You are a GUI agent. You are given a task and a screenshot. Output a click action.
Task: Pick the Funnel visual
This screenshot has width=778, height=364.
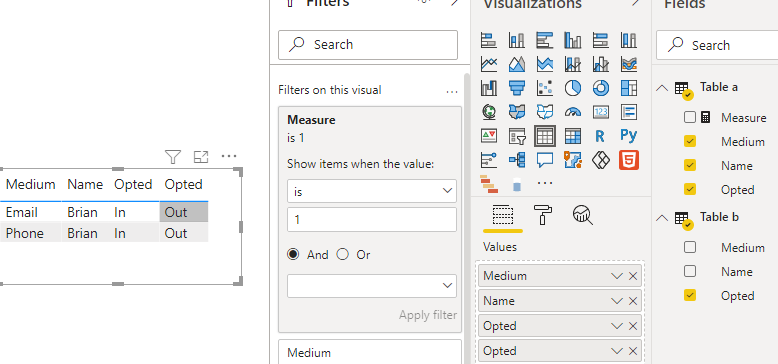coord(517,88)
